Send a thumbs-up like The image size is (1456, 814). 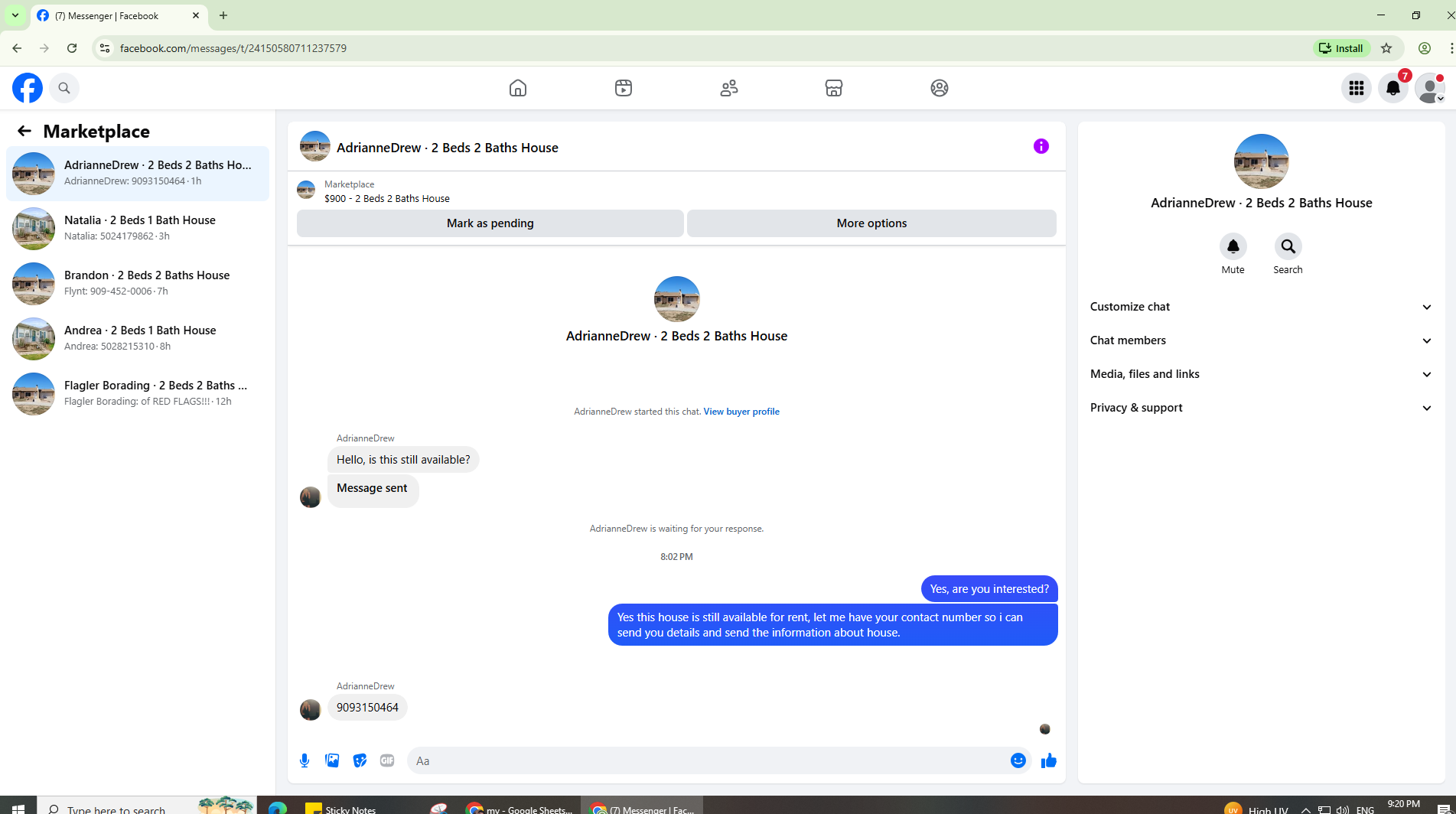click(x=1049, y=760)
